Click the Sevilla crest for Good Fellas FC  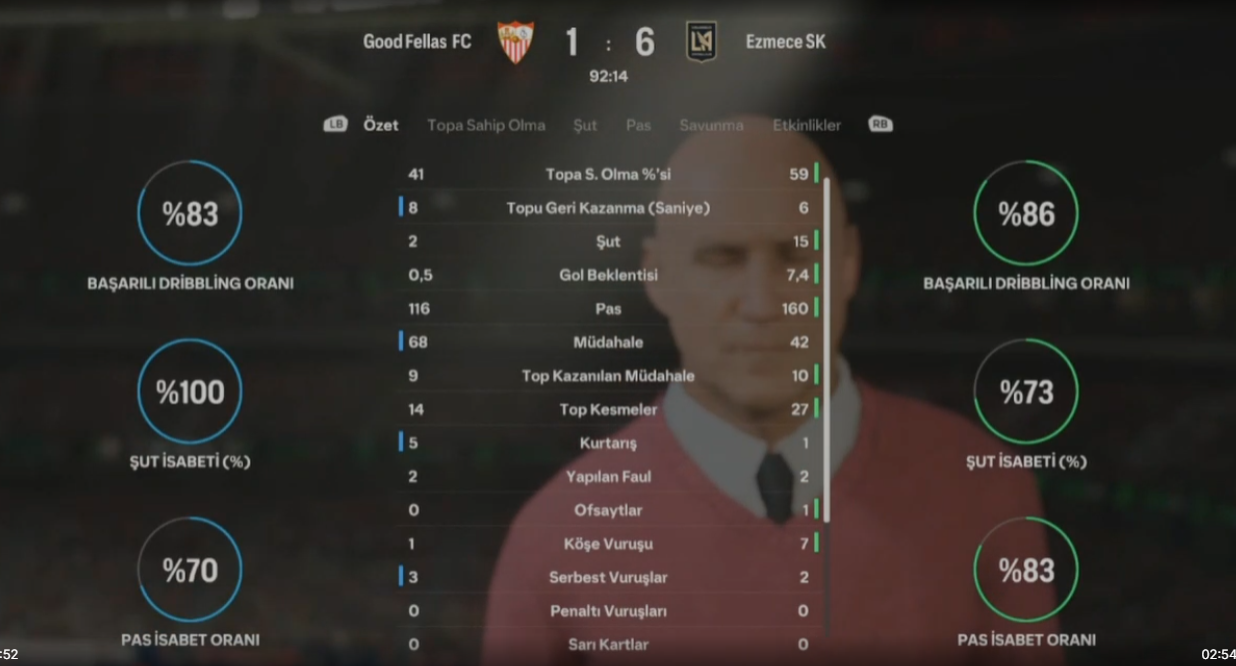click(x=516, y=43)
